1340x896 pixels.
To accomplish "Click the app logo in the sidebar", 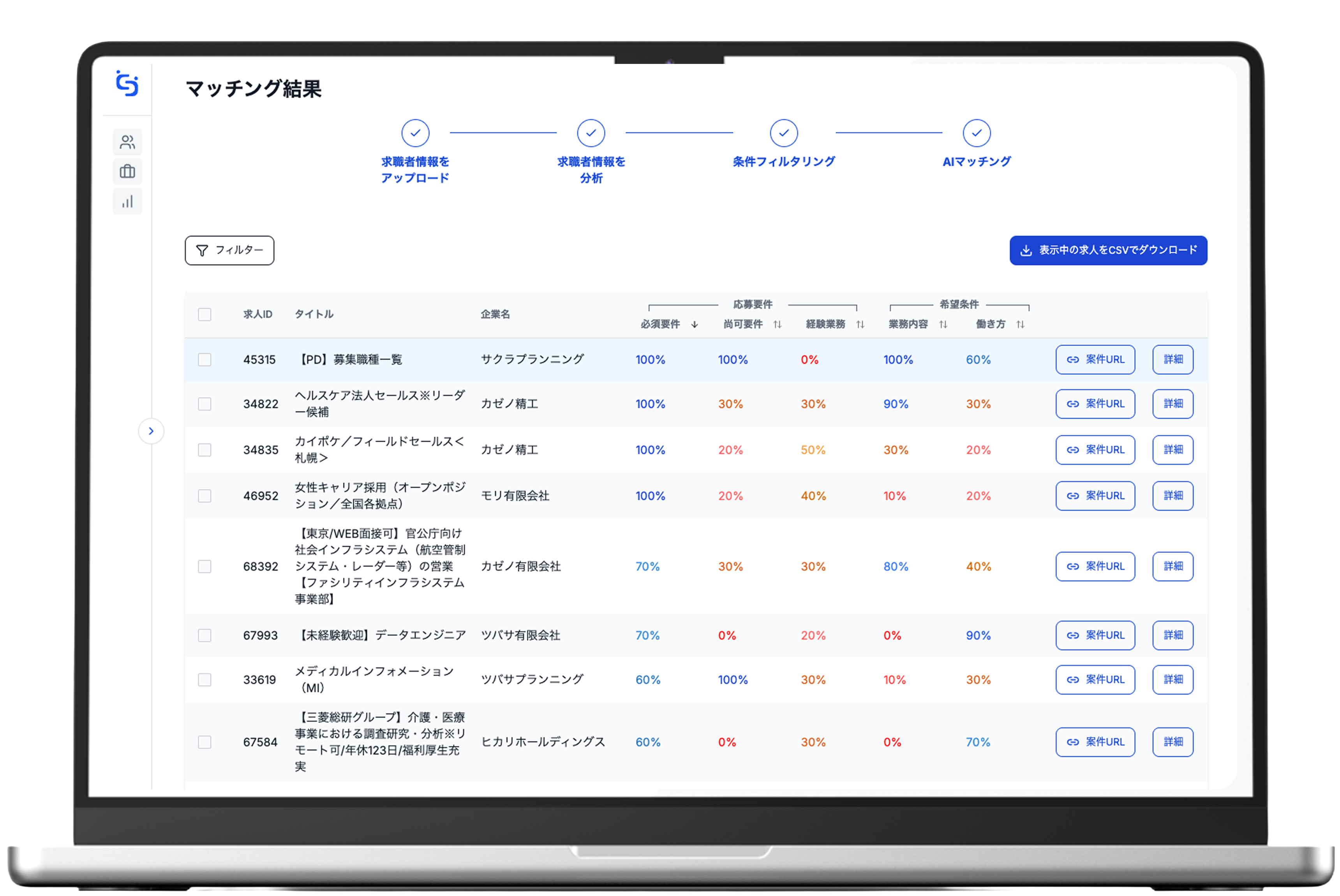I will tap(127, 83).
